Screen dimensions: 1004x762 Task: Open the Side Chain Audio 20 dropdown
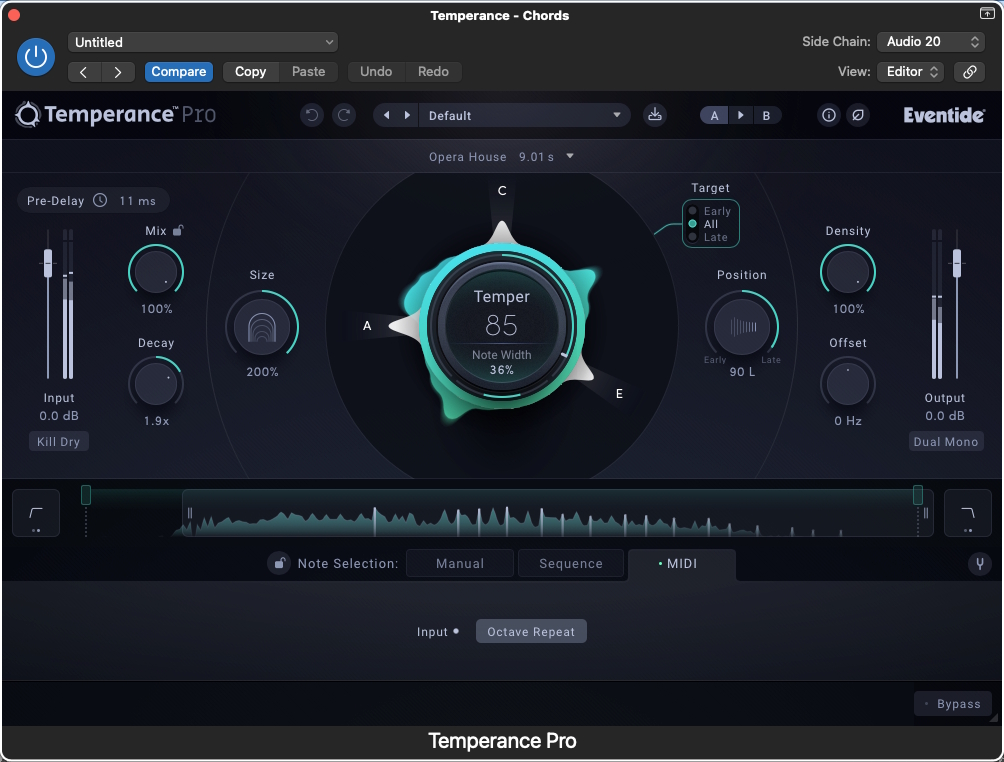coord(931,42)
